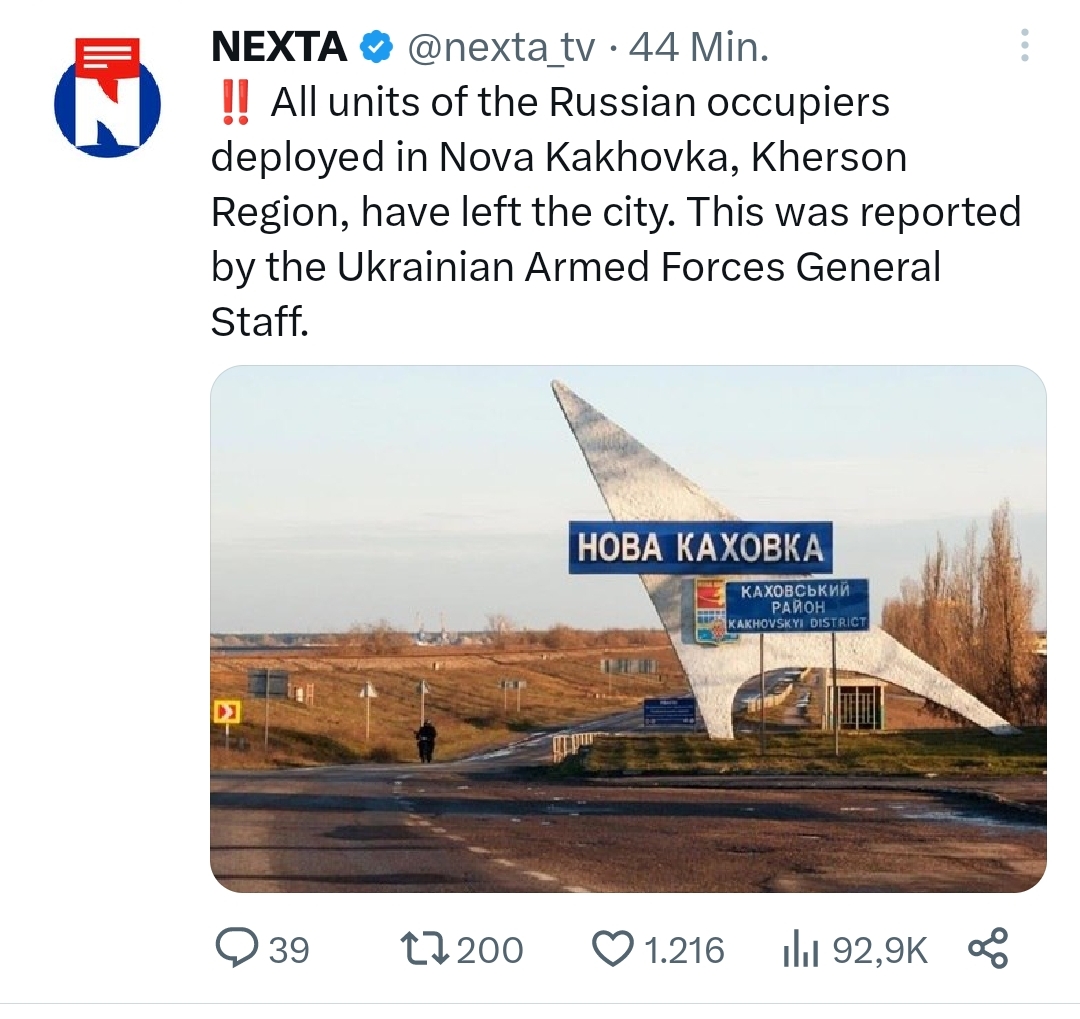This screenshot has height=1019, width=1080.
Task: Open the three-dot more options menu
Action: 1023,46
